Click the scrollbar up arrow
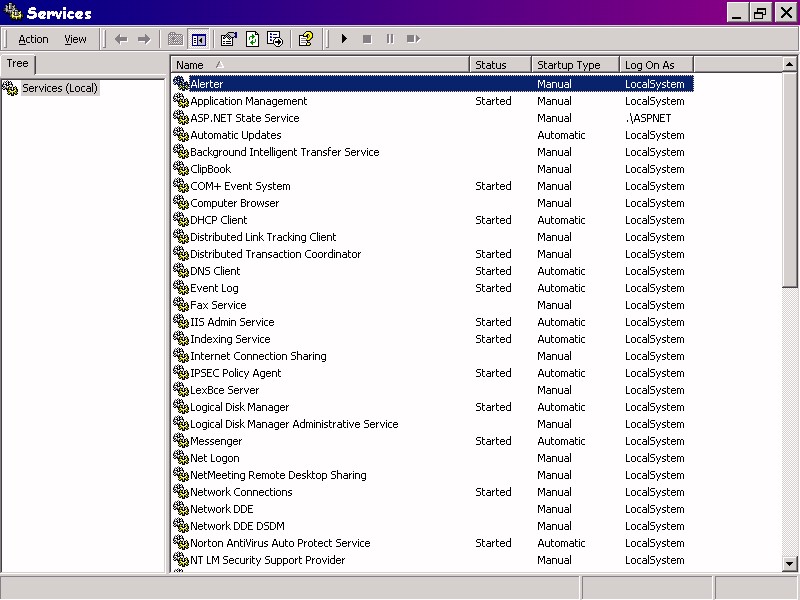 (x=789, y=64)
